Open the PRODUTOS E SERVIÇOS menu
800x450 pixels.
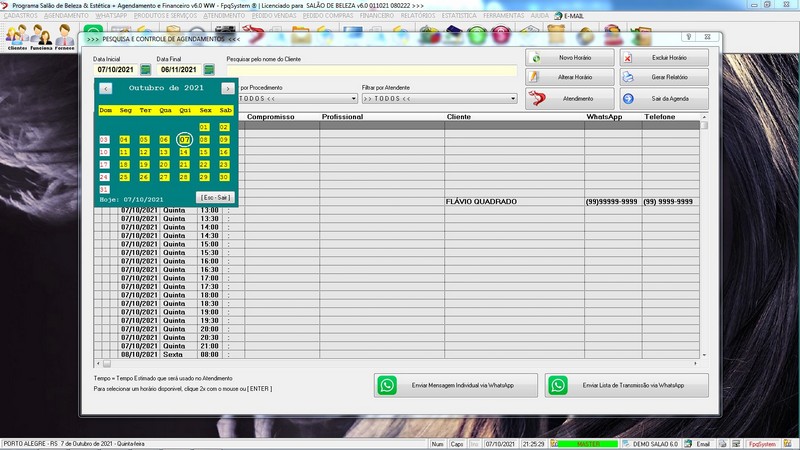click(x=165, y=16)
